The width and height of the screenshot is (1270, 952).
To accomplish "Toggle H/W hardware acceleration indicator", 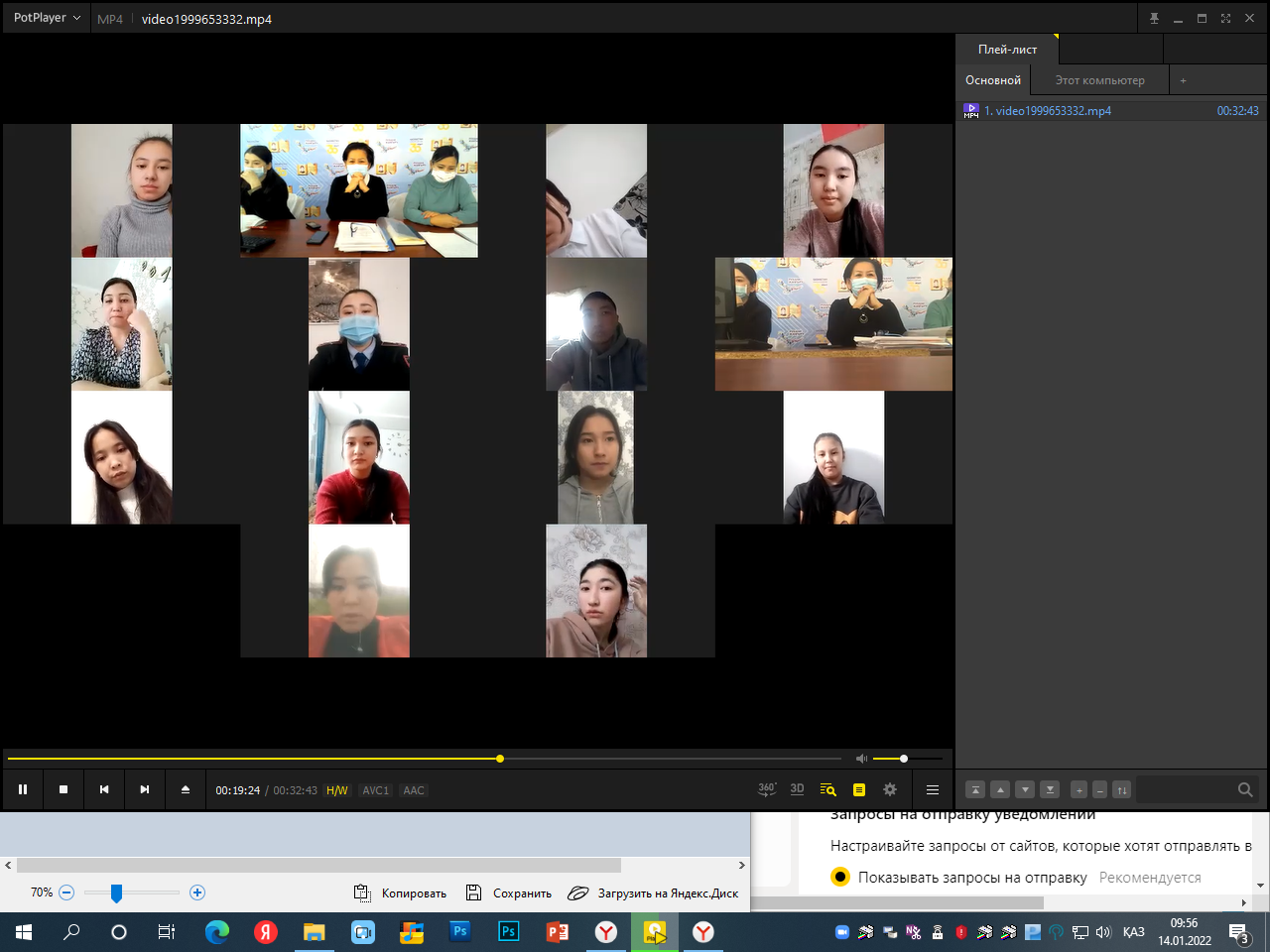I will point(337,790).
